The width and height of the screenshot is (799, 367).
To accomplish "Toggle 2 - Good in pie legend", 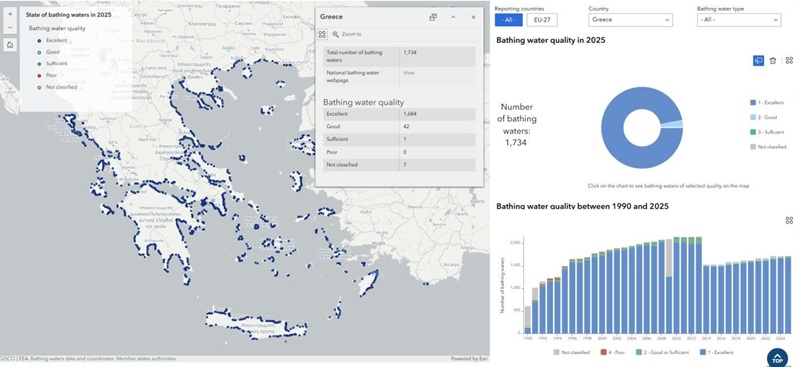I will [x=763, y=117].
